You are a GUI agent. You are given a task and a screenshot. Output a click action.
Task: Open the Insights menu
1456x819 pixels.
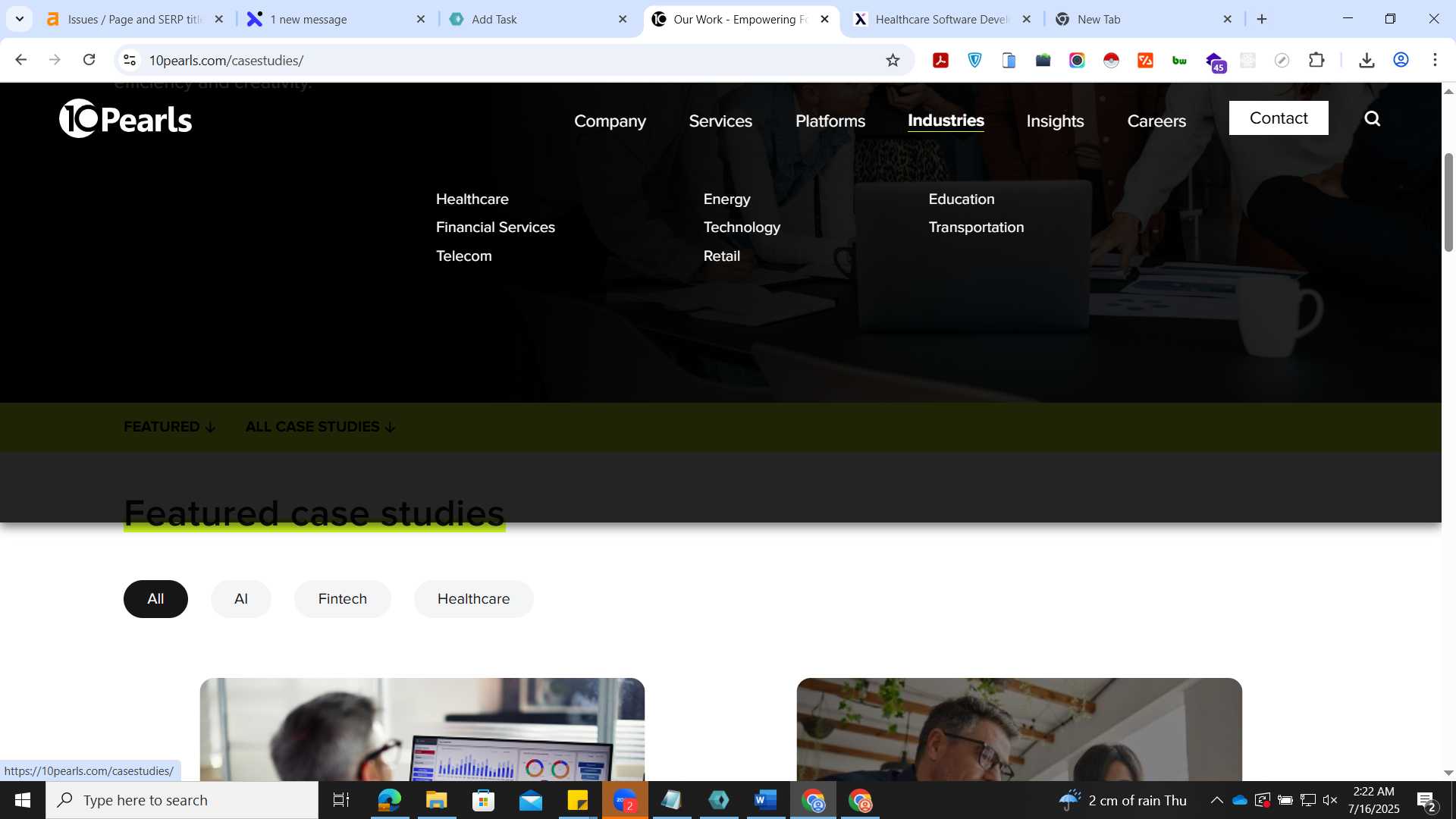click(1055, 121)
